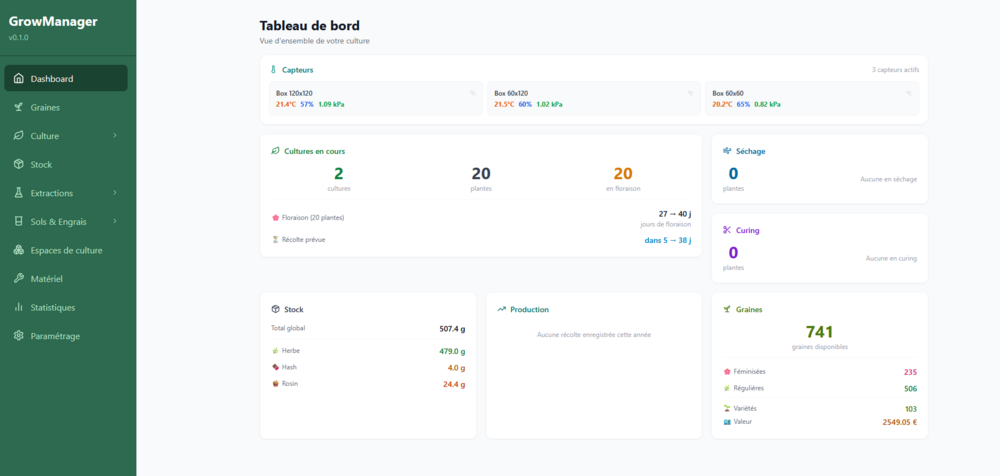Click the Espaces de culture cubes icon
Screen dimensions: 1000x476
tap(18, 250)
